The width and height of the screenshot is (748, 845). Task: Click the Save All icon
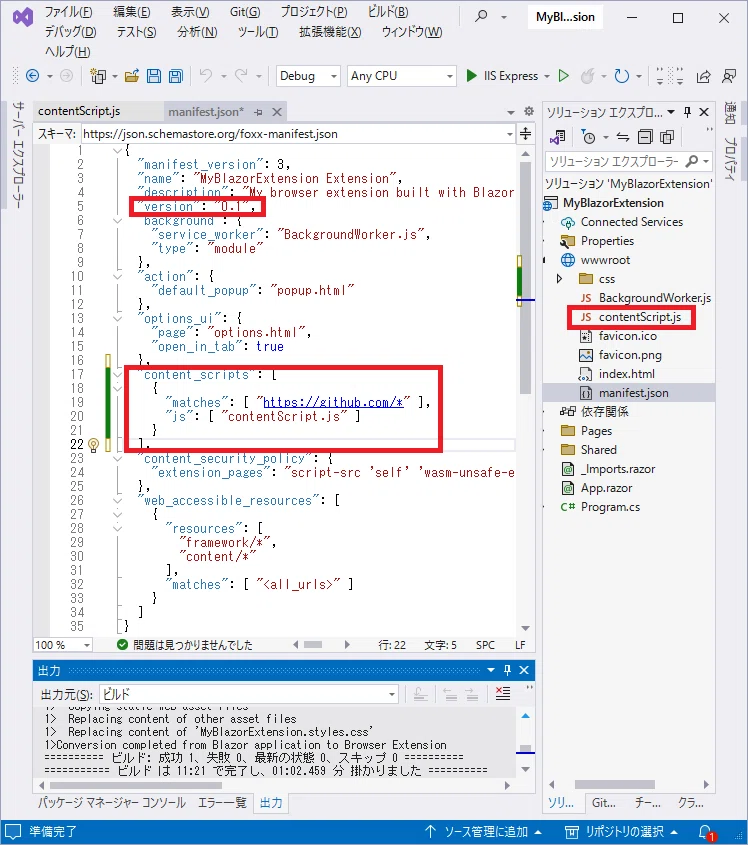pyautogui.click(x=176, y=76)
